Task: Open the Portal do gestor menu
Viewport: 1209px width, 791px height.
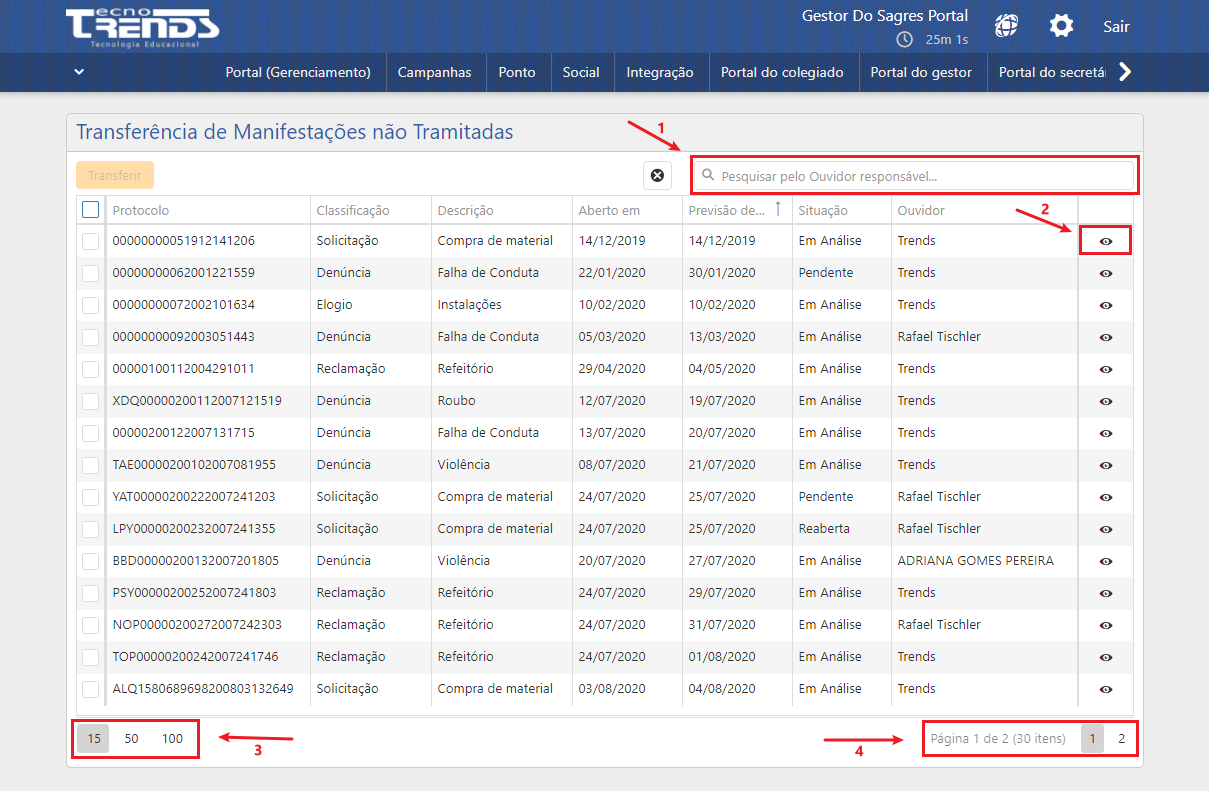Action: (x=920, y=72)
